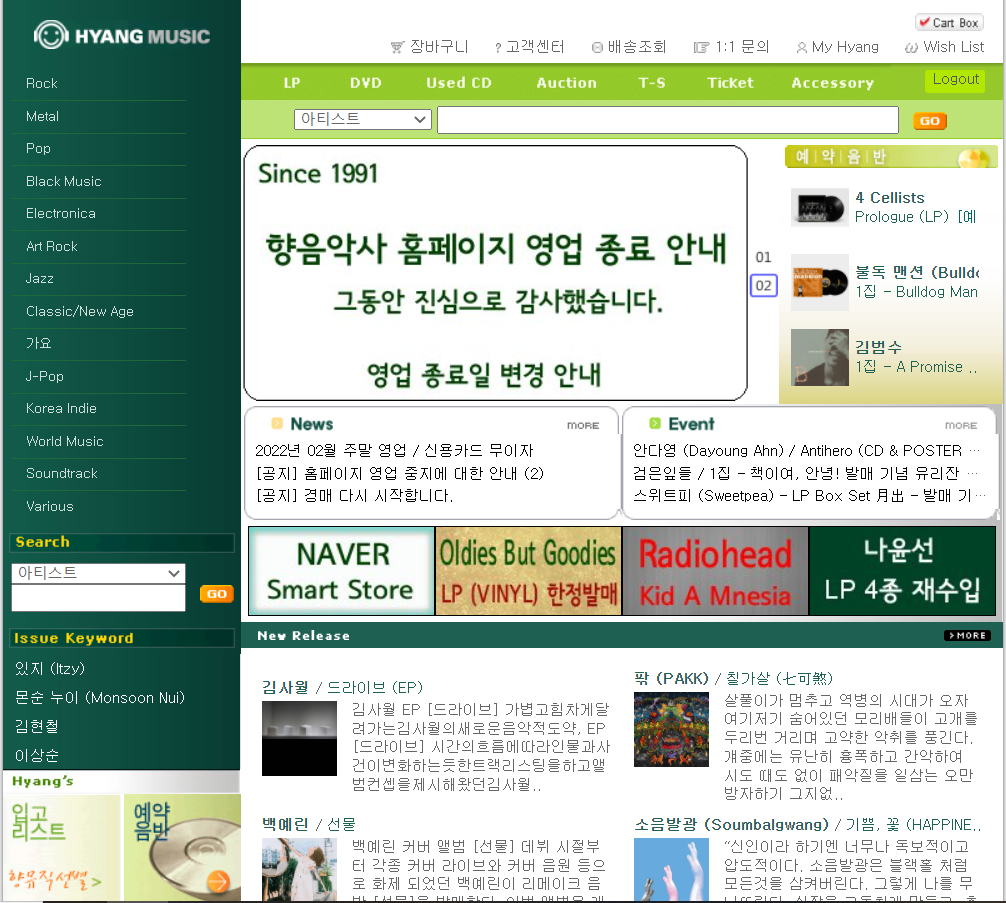Focus the top search text field
Viewport: 1006px width, 903px height.
point(667,120)
